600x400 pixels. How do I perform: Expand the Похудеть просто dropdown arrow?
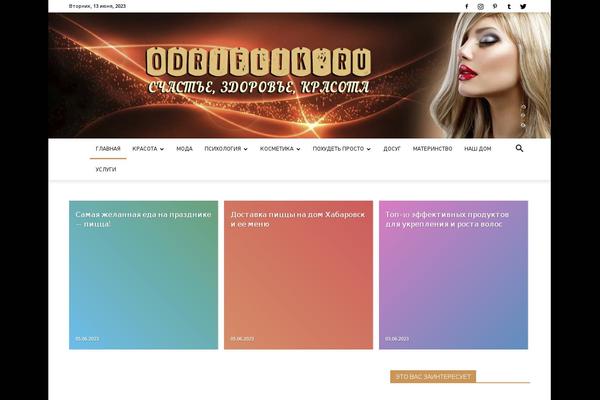(x=368, y=149)
